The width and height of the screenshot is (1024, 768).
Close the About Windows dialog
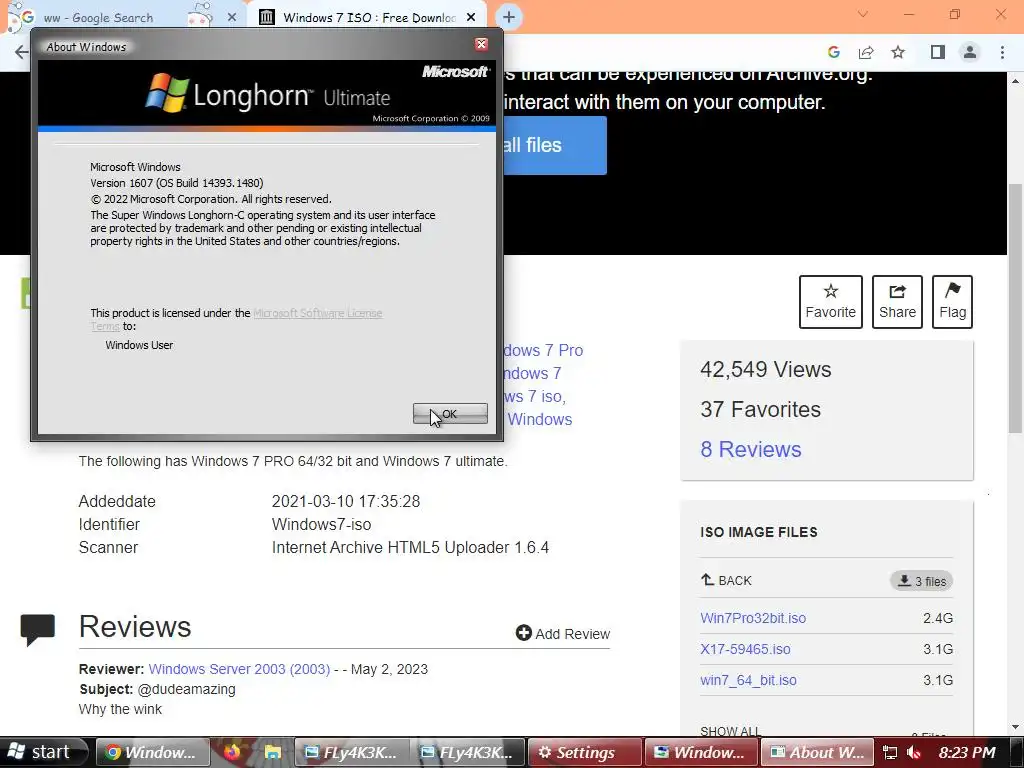(481, 44)
